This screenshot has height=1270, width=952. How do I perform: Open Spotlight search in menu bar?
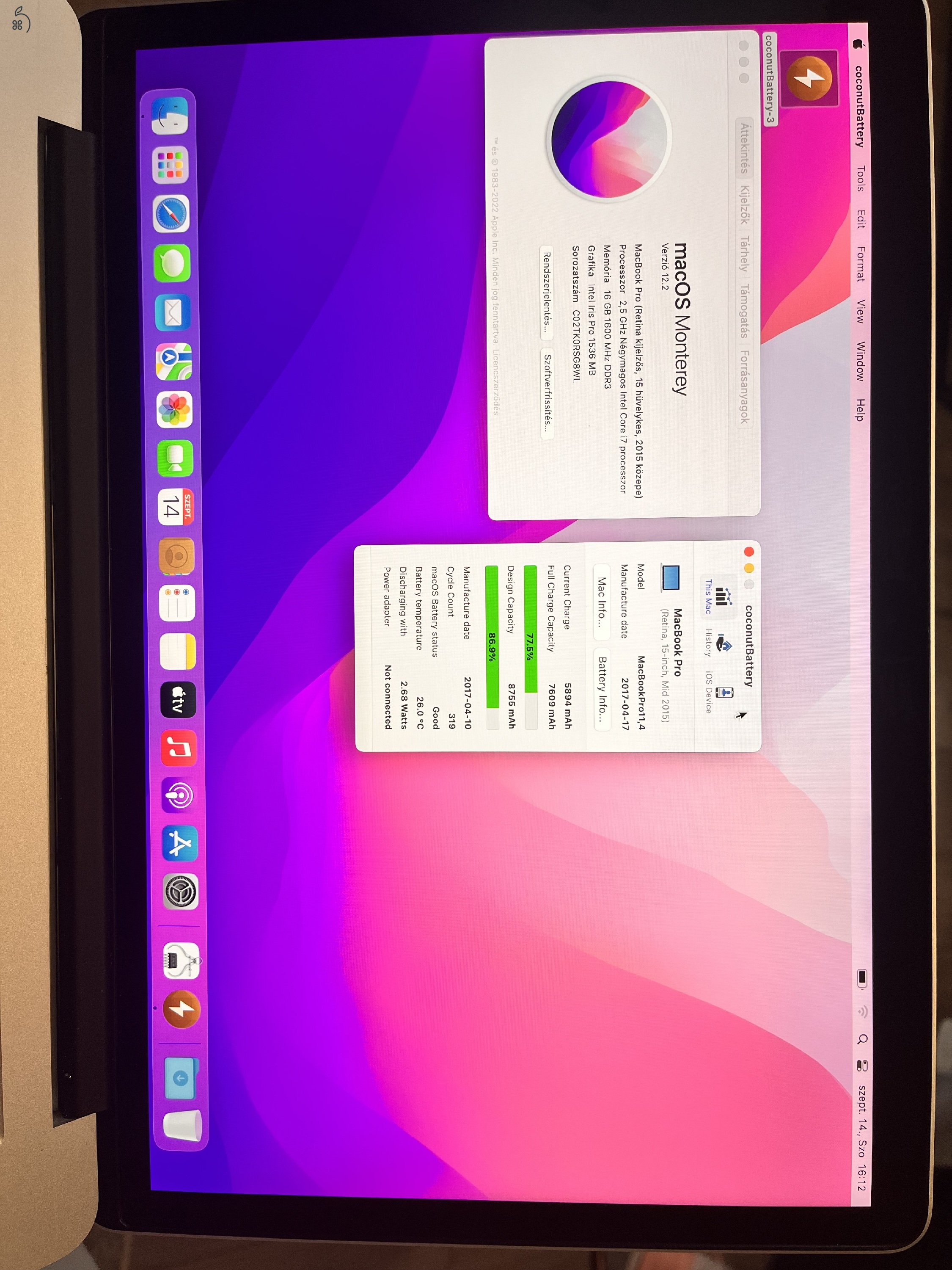[862, 1039]
